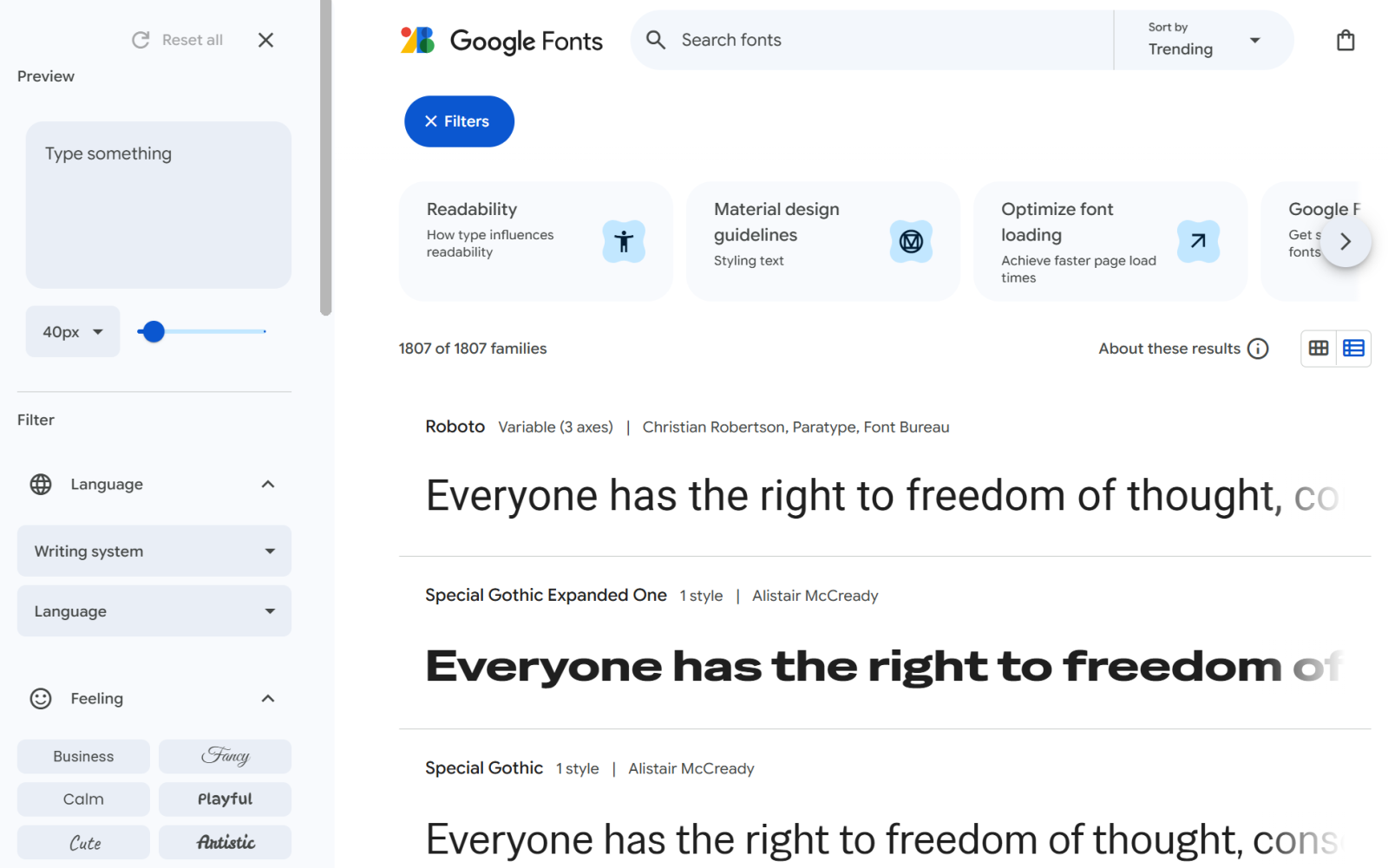Open the shopping bag selection icon
The width and height of the screenshot is (1388, 868).
(x=1345, y=41)
